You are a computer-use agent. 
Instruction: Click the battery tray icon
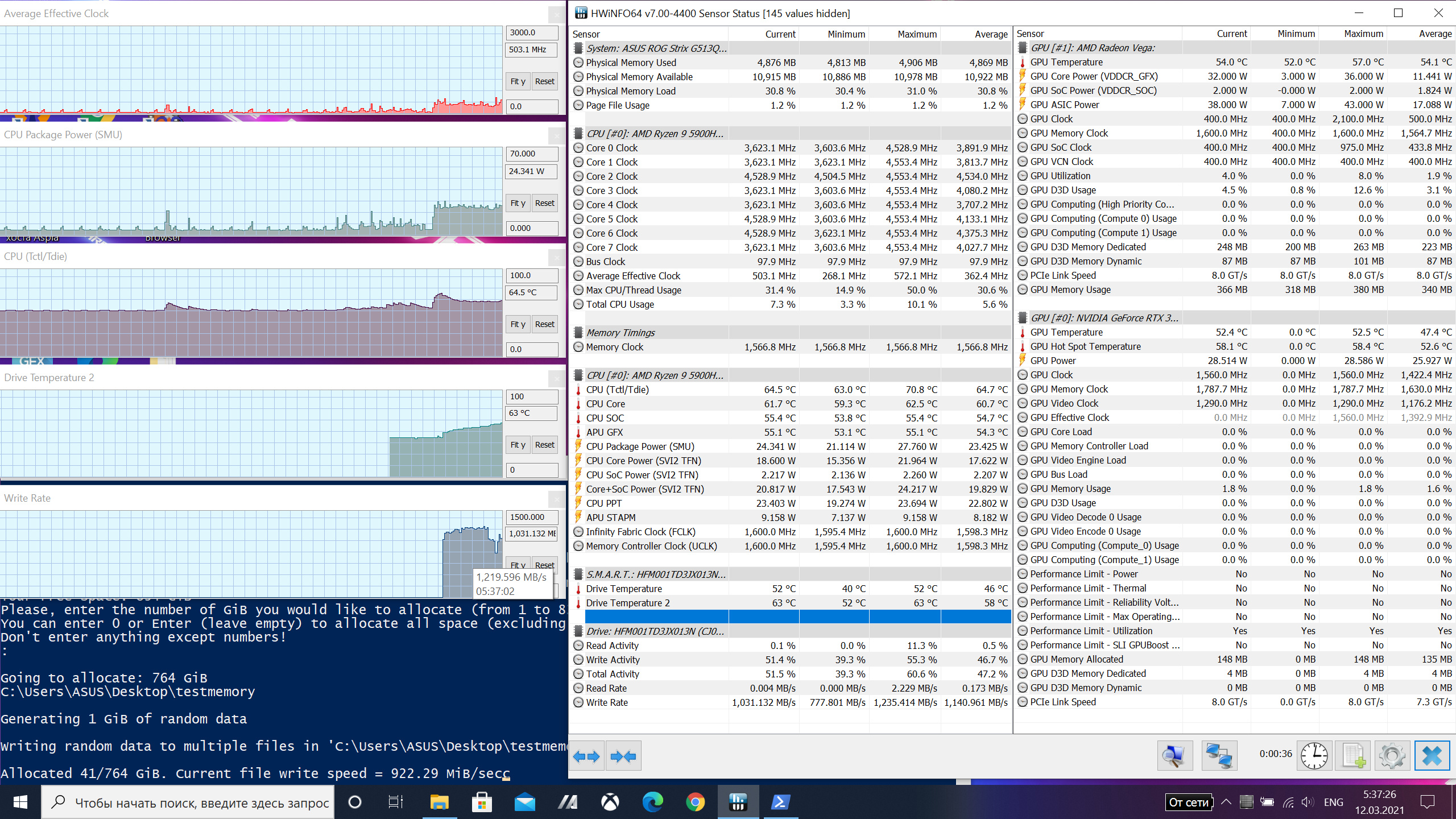(1267, 802)
